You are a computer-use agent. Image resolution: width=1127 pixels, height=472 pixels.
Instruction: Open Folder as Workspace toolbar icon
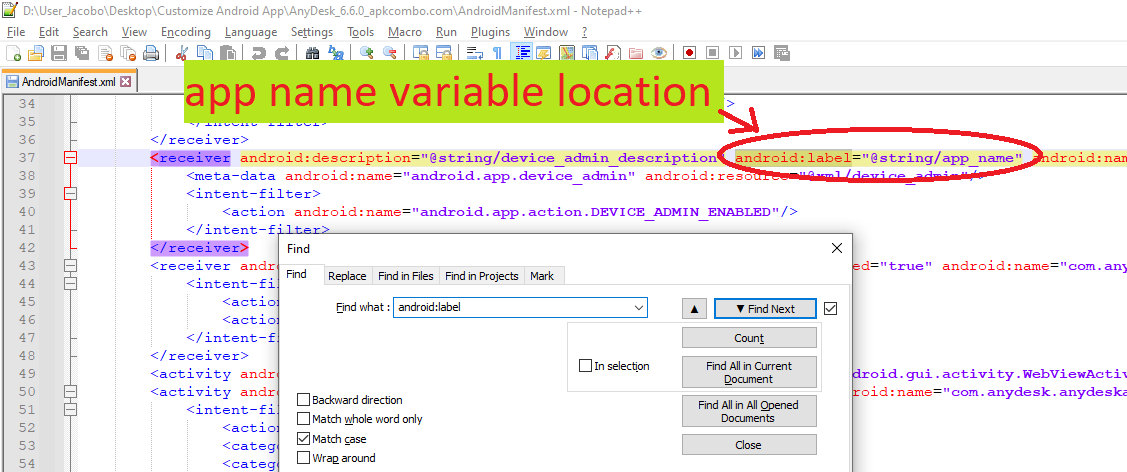635,53
